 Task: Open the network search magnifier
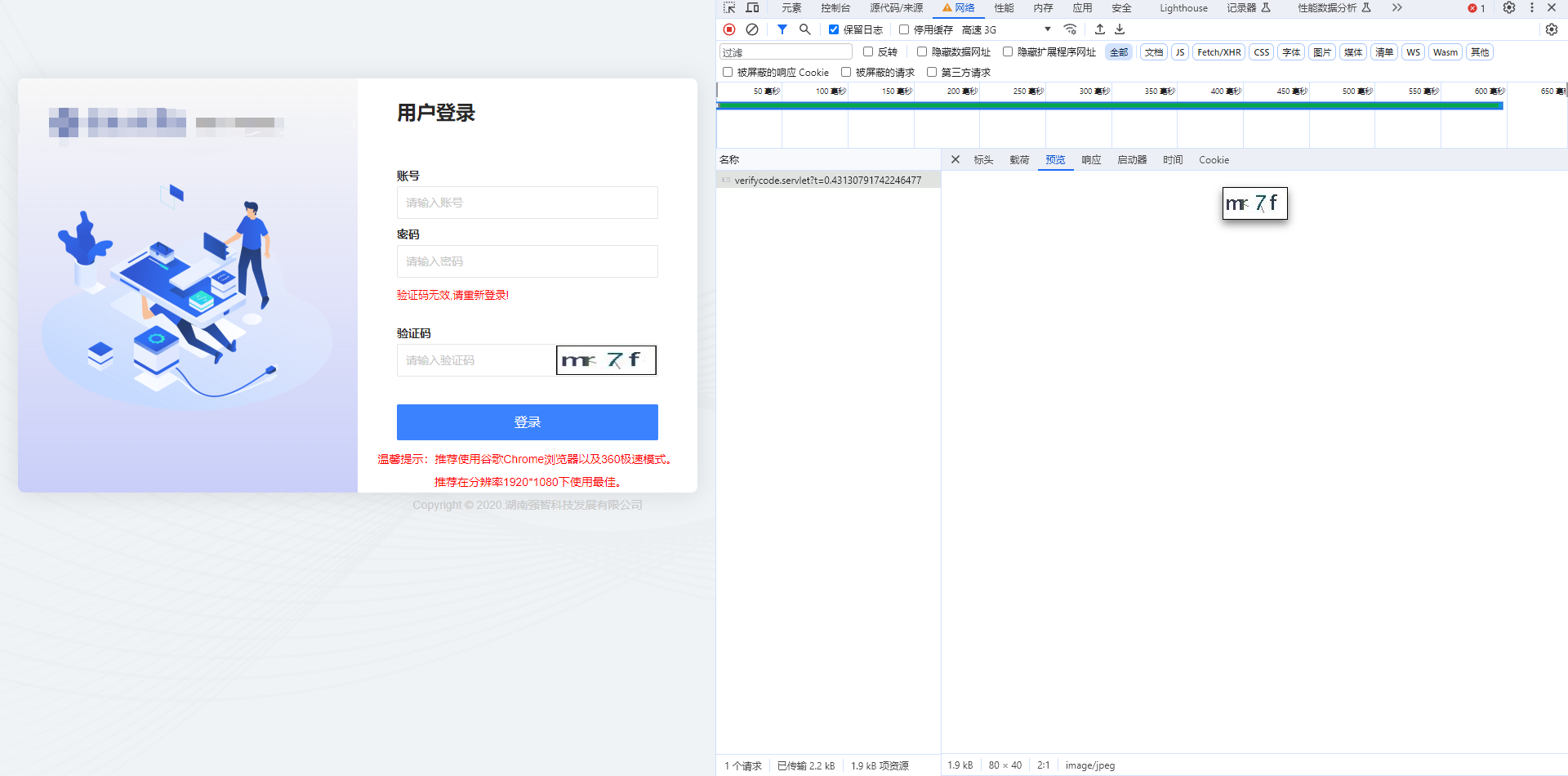click(x=805, y=29)
